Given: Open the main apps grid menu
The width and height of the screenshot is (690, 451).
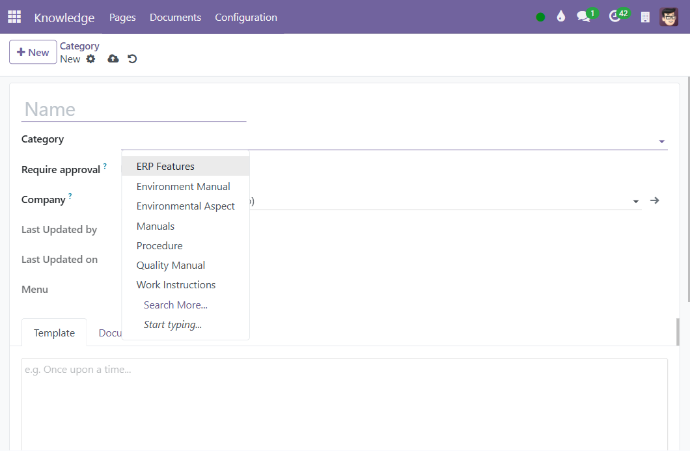Looking at the screenshot, I should click(14, 17).
